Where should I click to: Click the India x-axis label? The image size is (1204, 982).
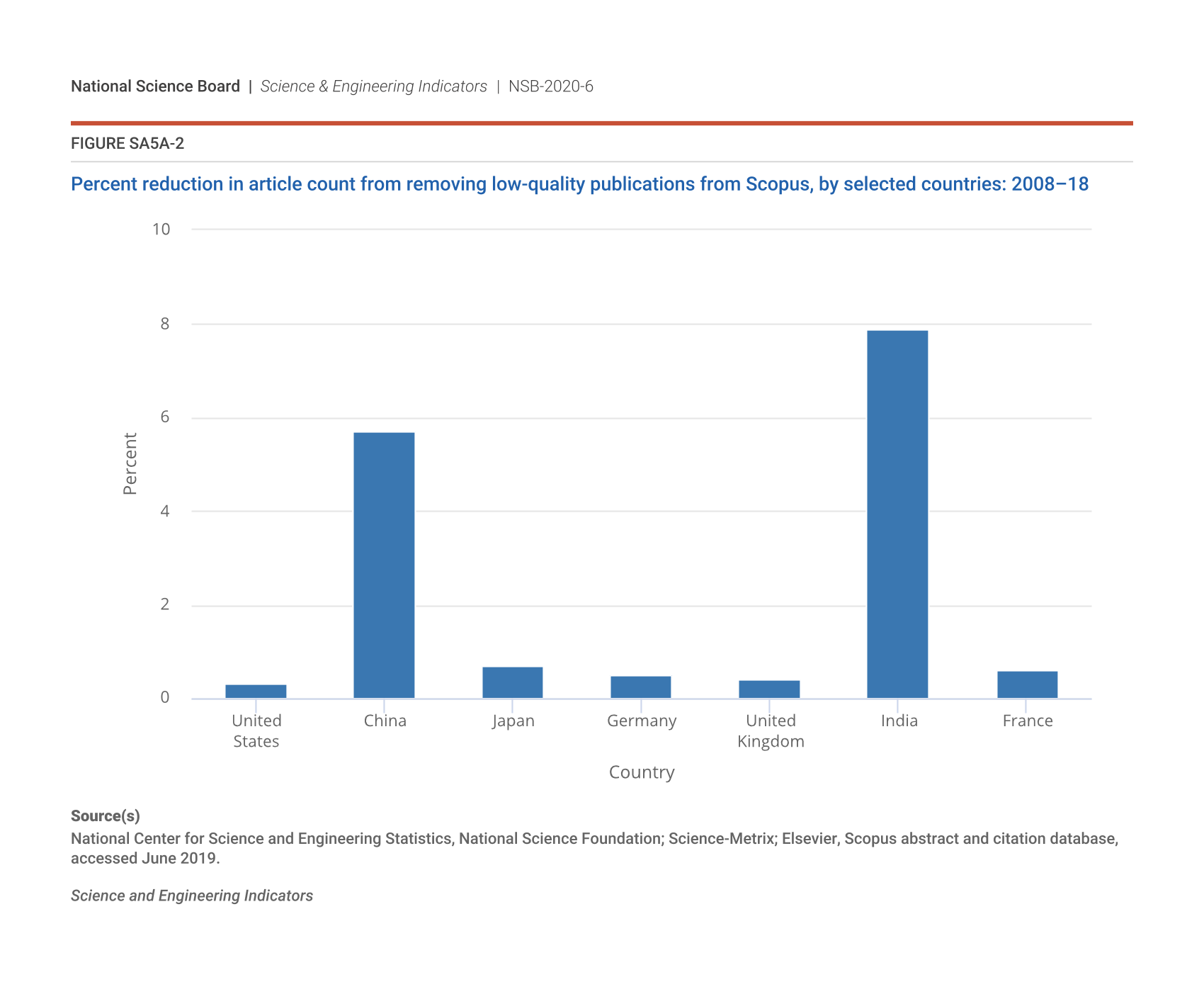coord(899,721)
